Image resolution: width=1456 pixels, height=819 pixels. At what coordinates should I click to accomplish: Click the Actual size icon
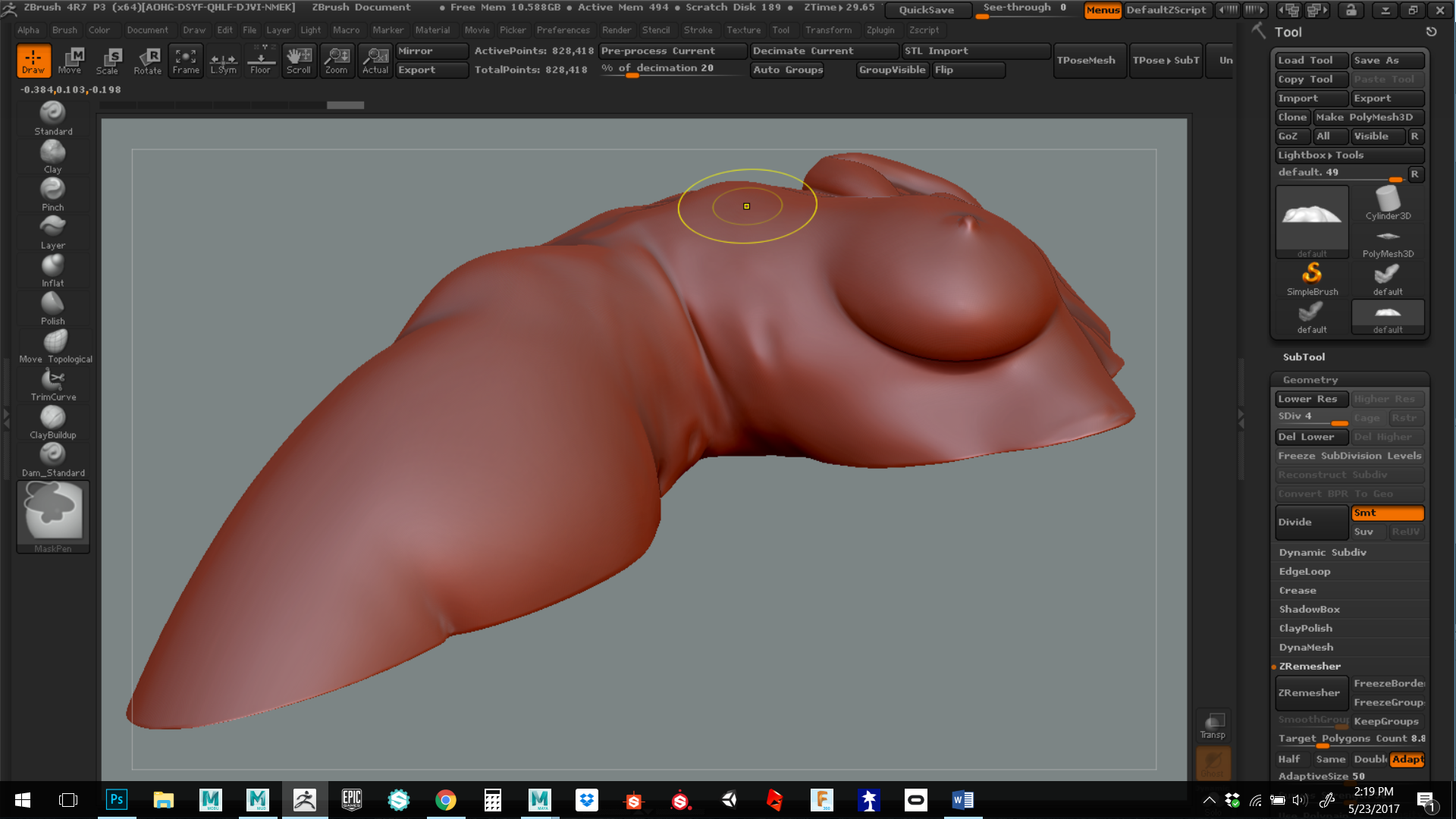(x=375, y=61)
